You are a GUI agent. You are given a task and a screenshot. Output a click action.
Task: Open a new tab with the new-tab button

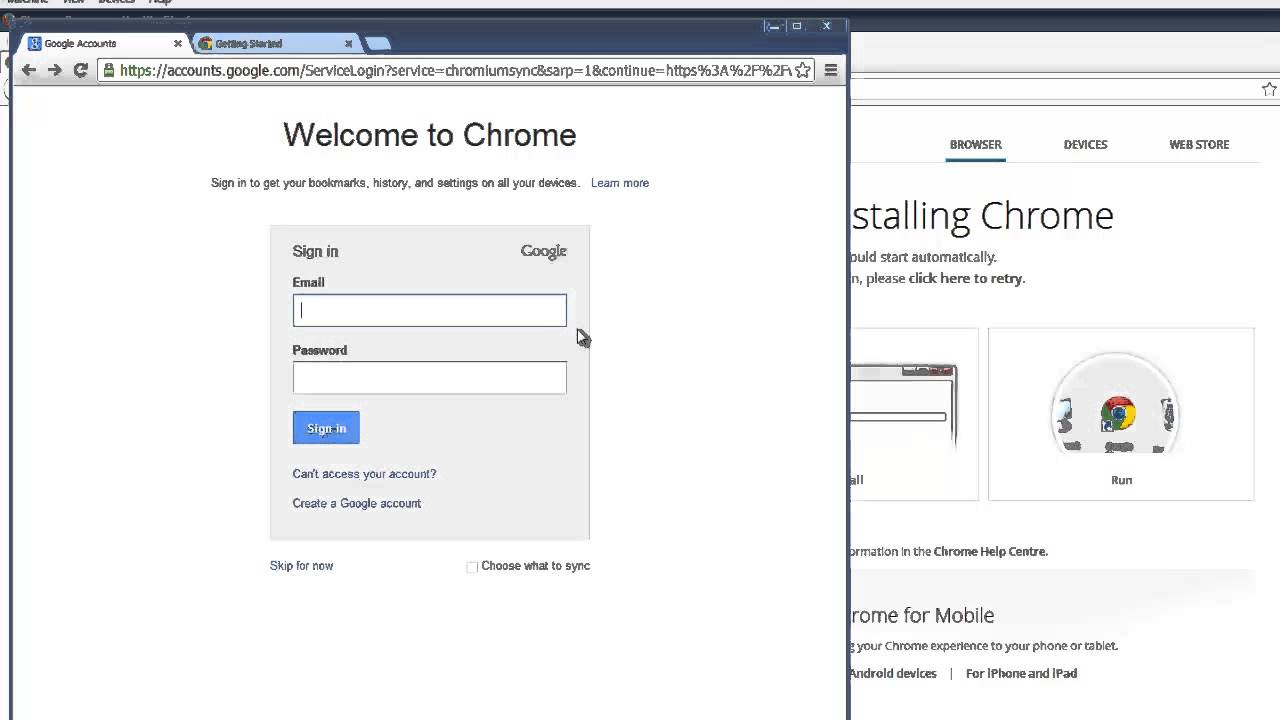[x=377, y=43]
